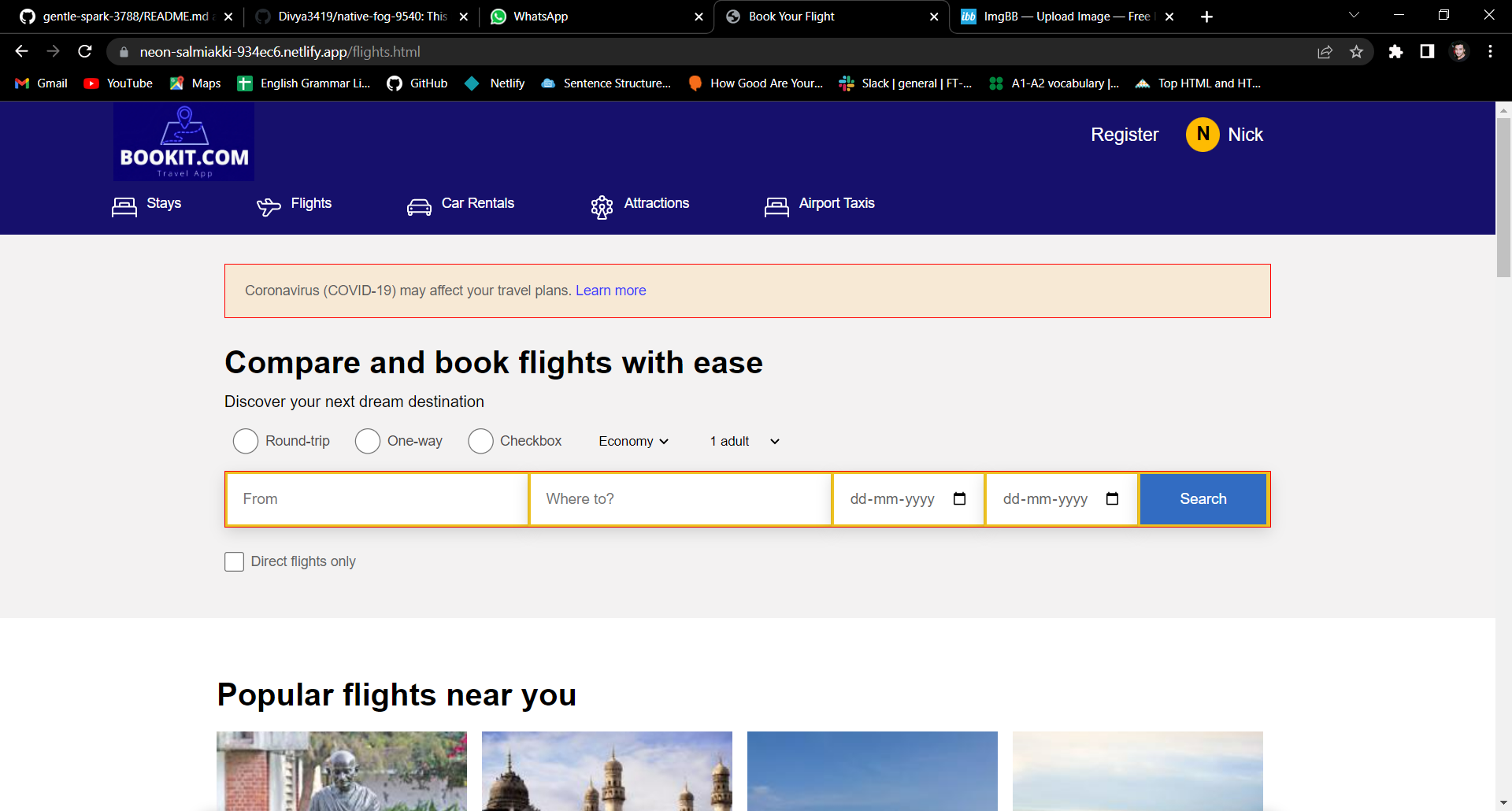Click the Learn more COVID link
This screenshot has width=1512, height=811.
(x=611, y=291)
